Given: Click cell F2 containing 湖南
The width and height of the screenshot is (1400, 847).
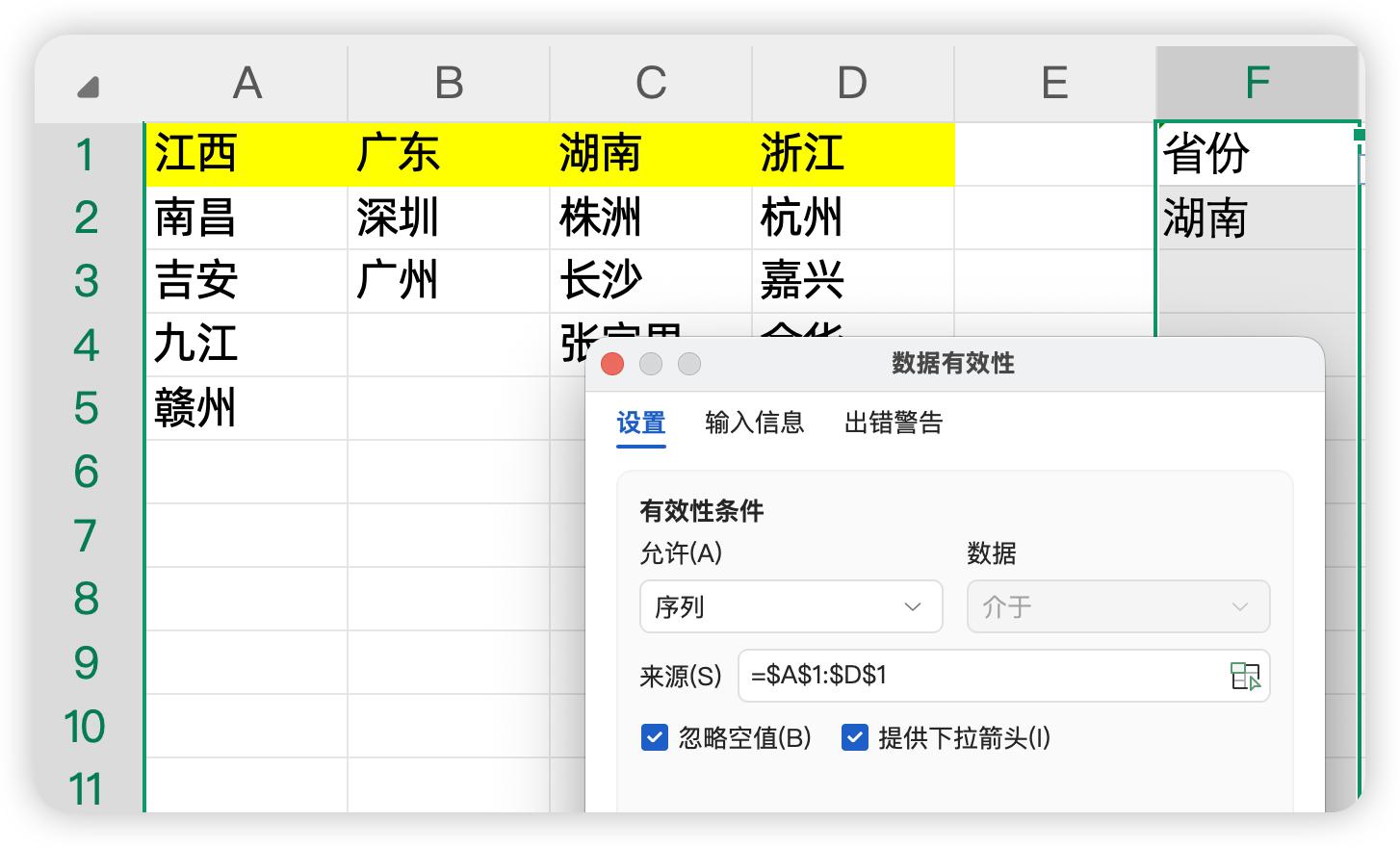Looking at the screenshot, I should click(x=1255, y=218).
